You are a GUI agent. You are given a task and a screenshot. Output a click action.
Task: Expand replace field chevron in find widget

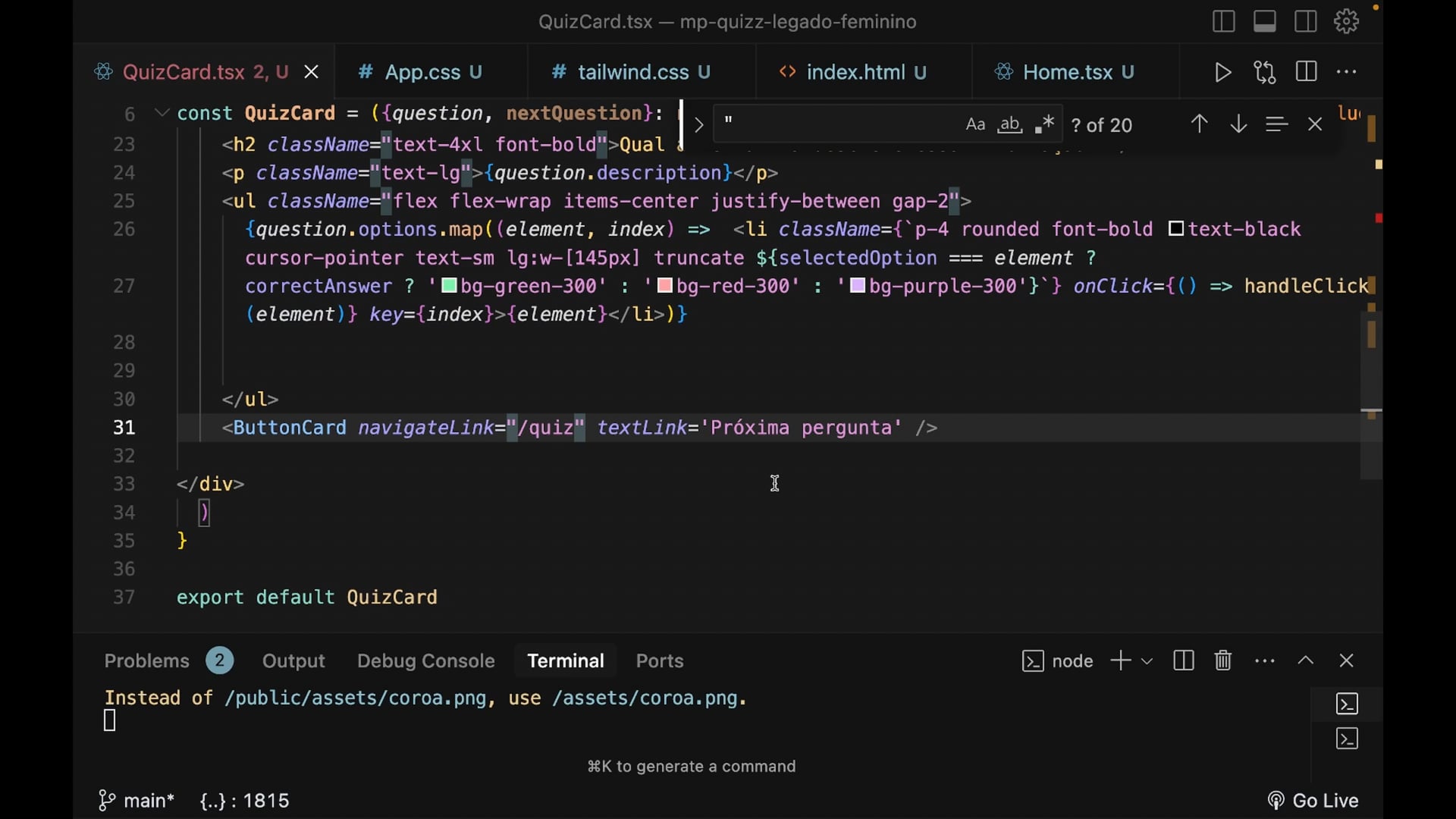(698, 124)
